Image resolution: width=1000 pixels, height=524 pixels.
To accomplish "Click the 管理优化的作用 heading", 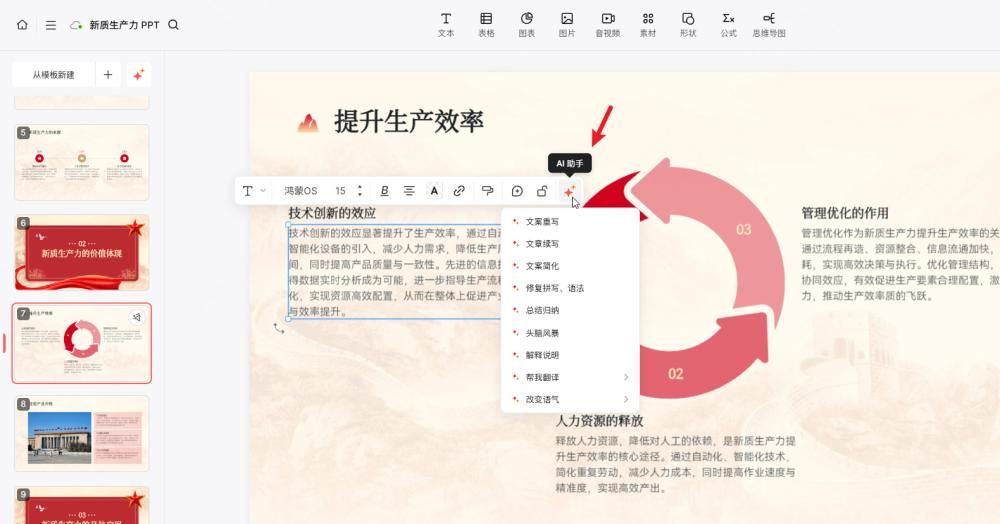I will pos(845,213).
